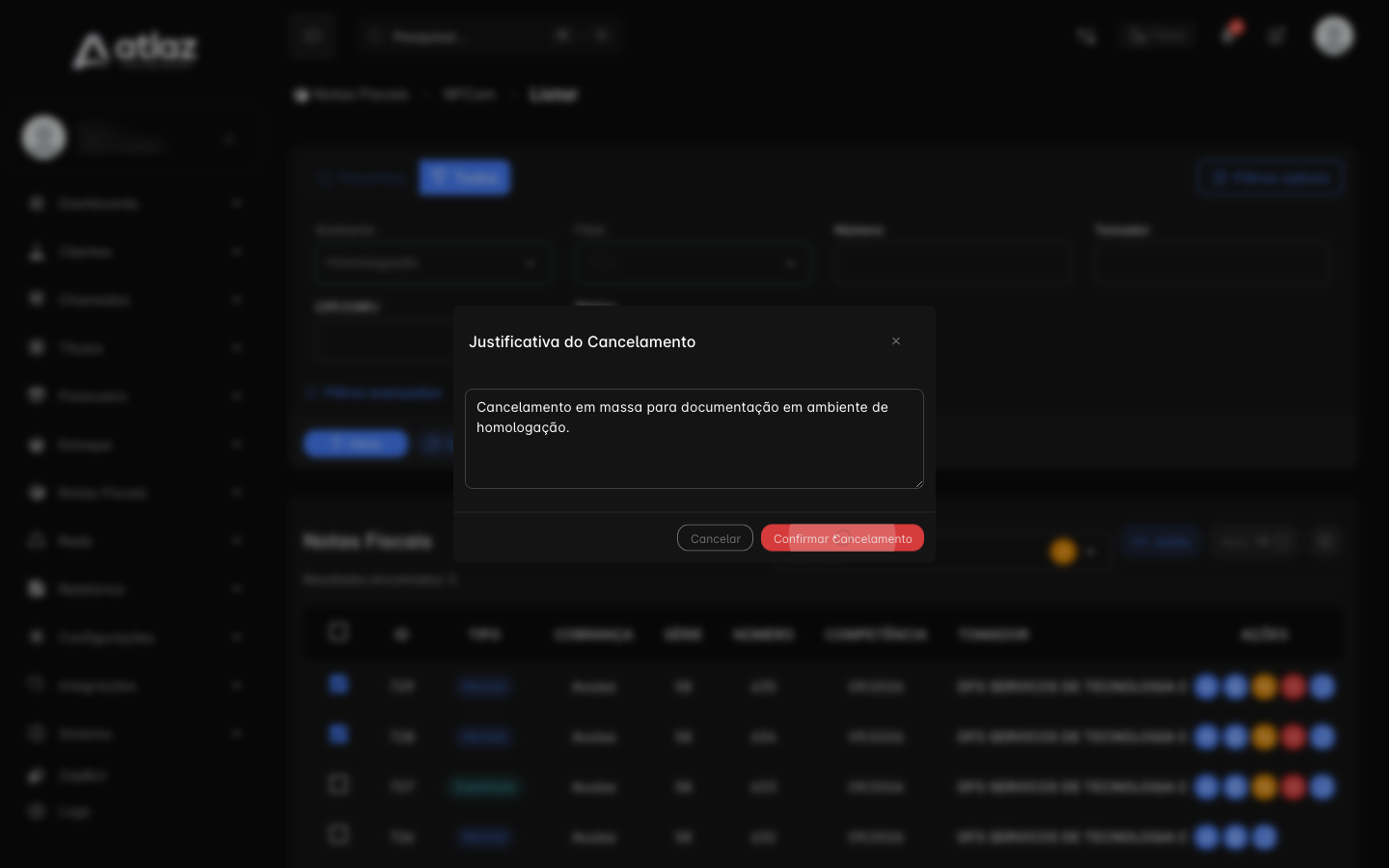Open the user avatar menu top right
The image size is (1389, 868).
[x=1334, y=36]
